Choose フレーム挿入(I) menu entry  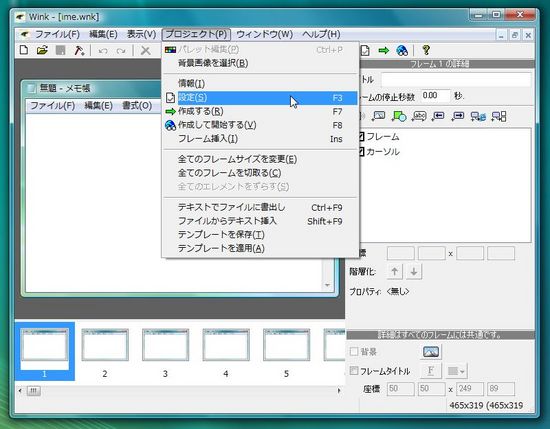(260, 139)
